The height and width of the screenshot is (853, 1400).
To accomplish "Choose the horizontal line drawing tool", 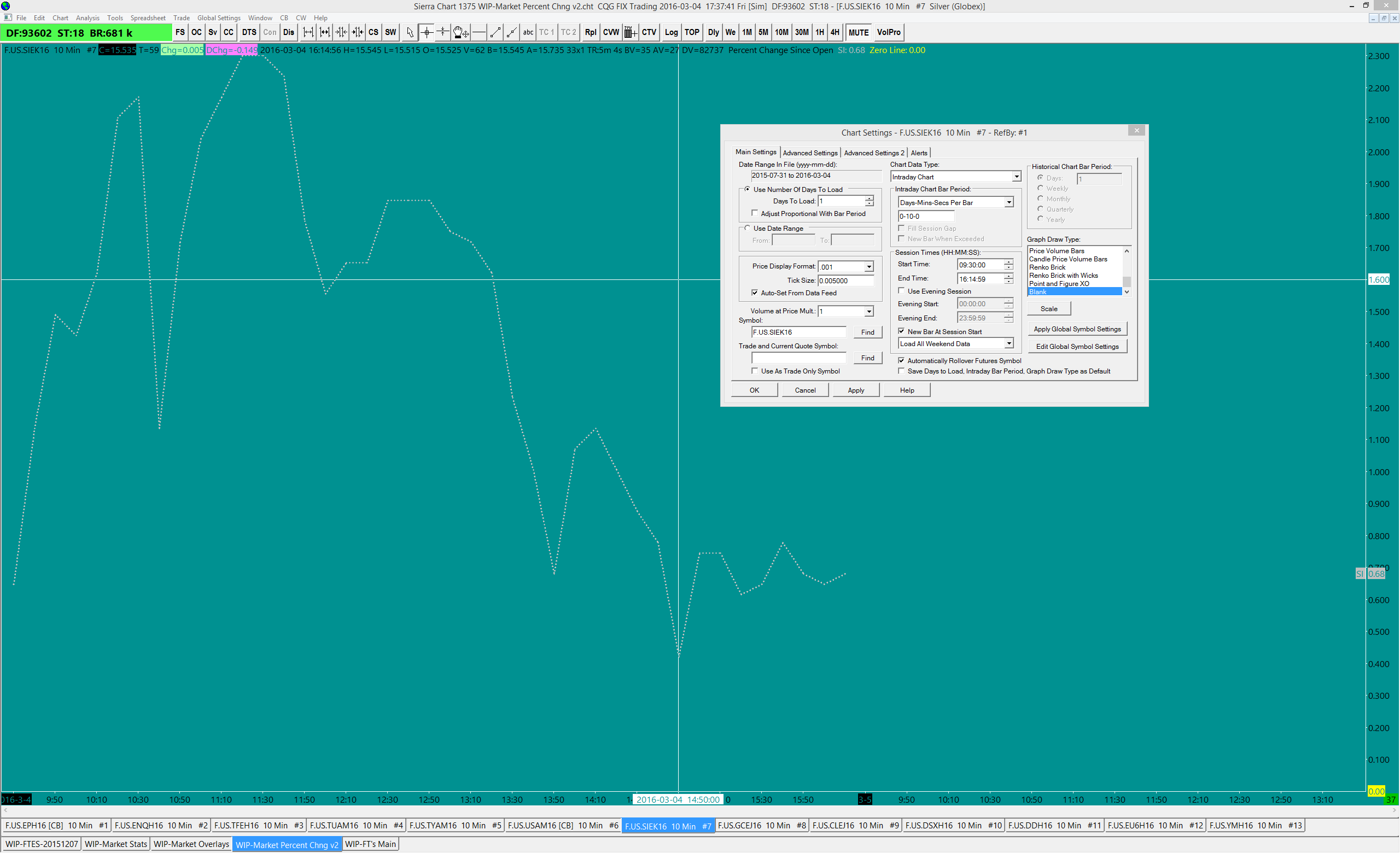I will tap(479, 32).
